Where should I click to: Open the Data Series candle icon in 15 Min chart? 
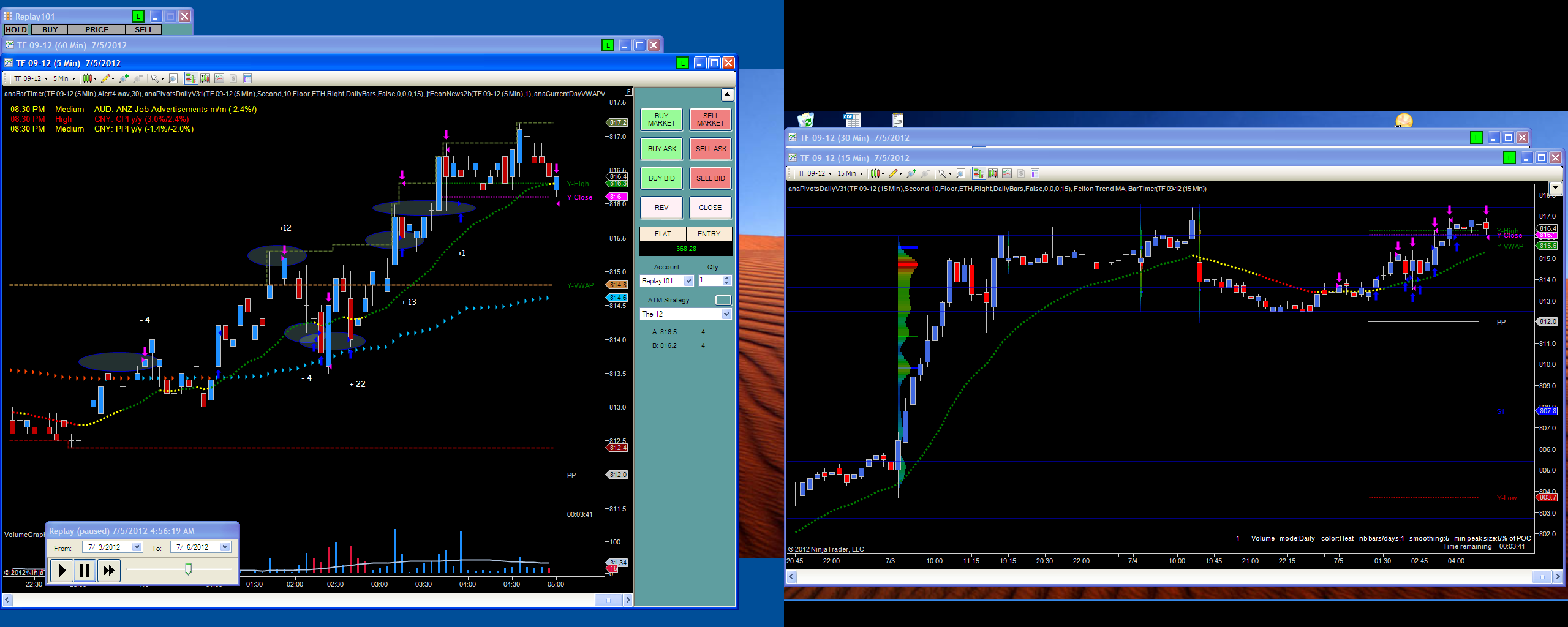(993, 173)
